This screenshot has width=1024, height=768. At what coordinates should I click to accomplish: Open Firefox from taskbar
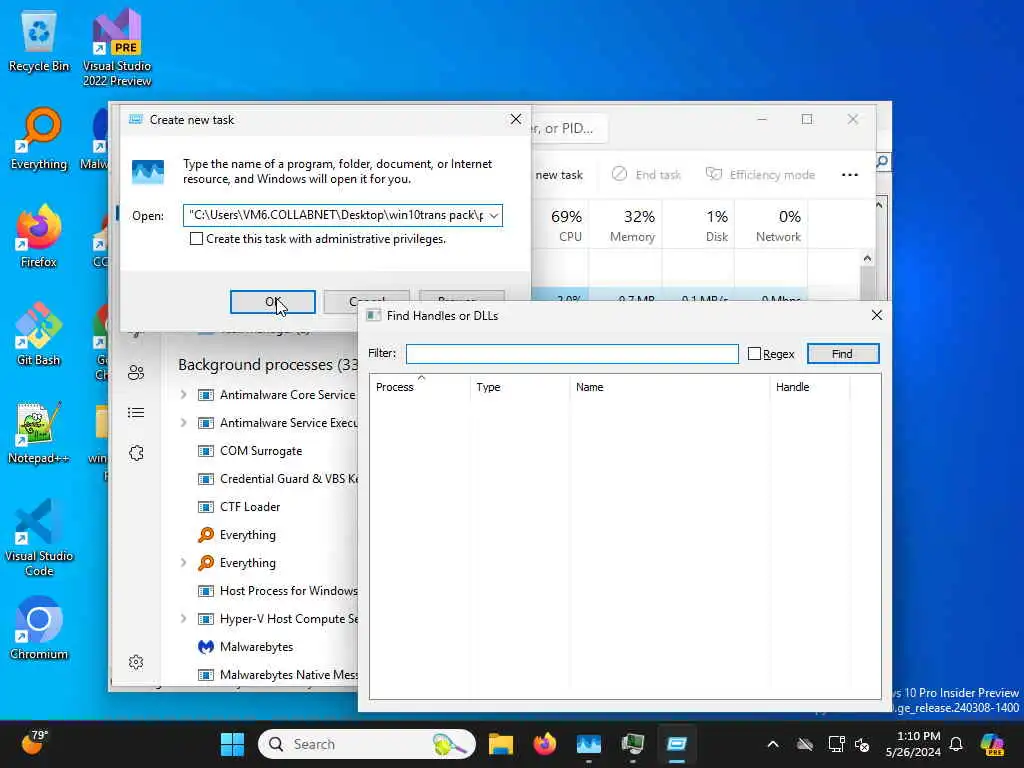pyautogui.click(x=544, y=744)
